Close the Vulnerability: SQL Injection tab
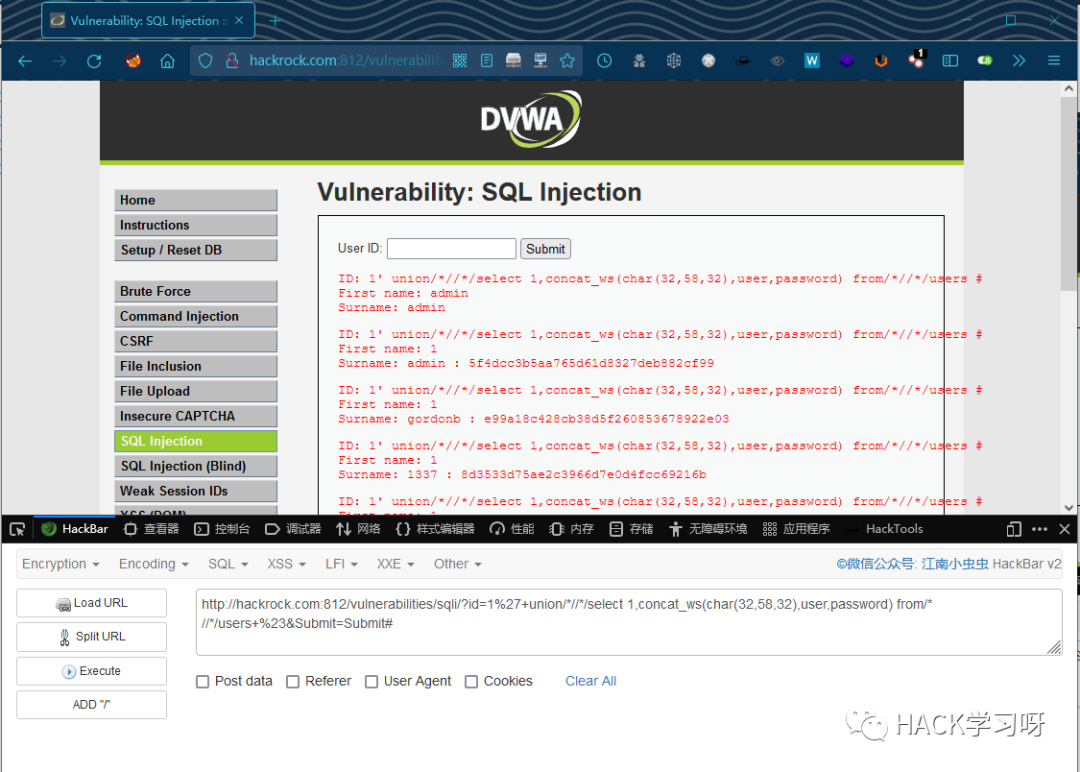The image size is (1080, 772). [239, 21]
